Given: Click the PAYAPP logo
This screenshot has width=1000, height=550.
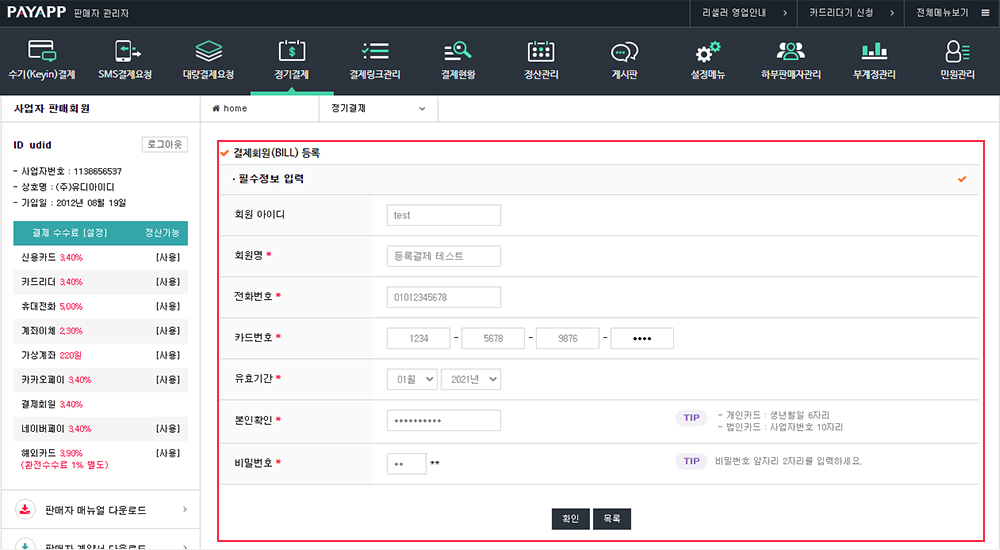Looking at the screenshot, I should pos(36,11).
